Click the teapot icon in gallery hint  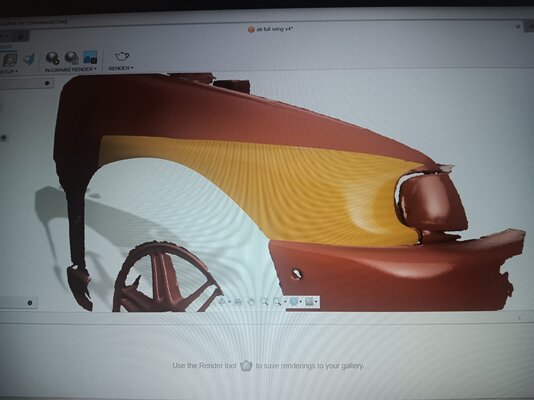(x=246, y=366)
